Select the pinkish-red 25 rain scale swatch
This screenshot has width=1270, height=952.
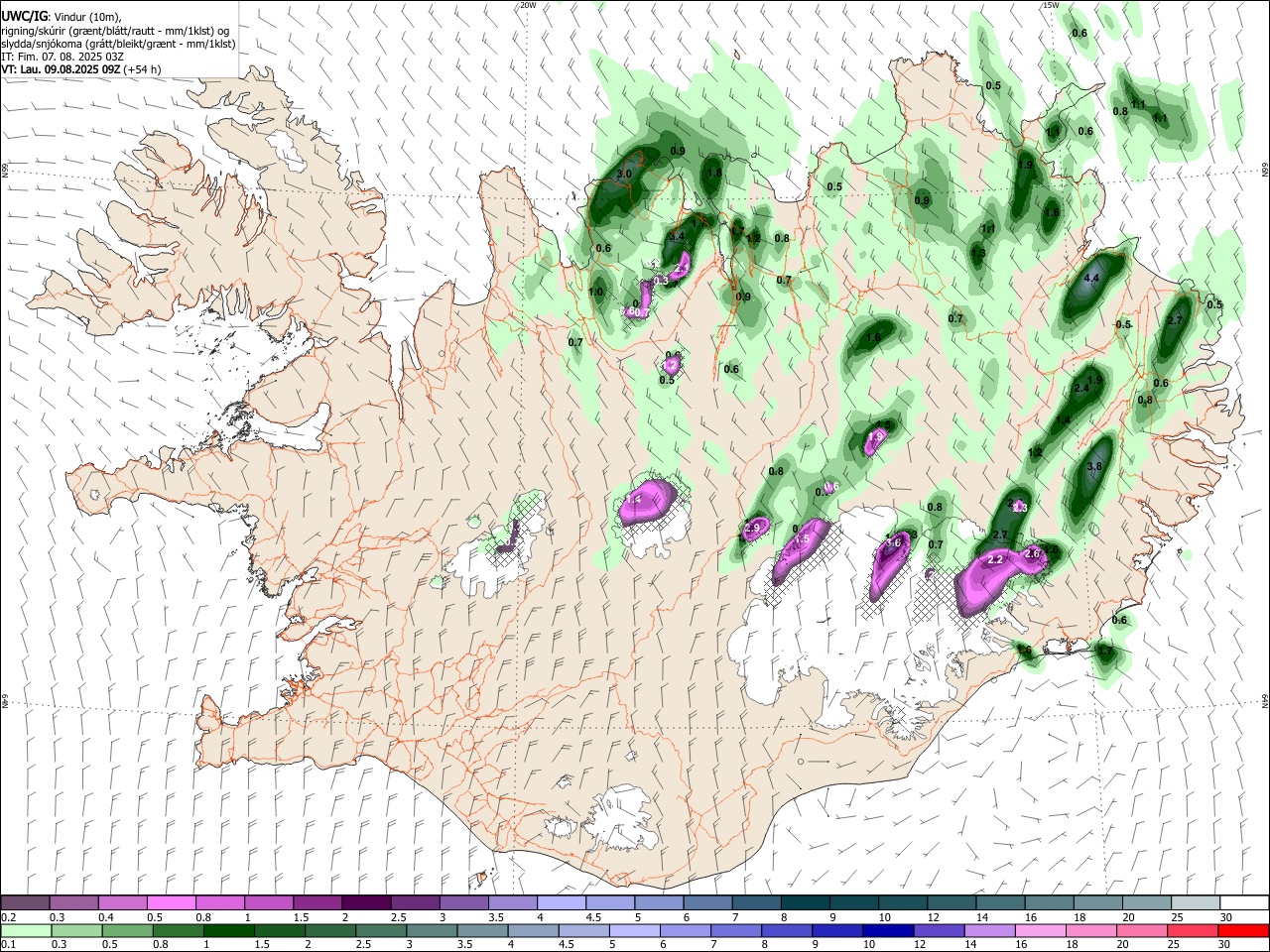[1195, 931]
